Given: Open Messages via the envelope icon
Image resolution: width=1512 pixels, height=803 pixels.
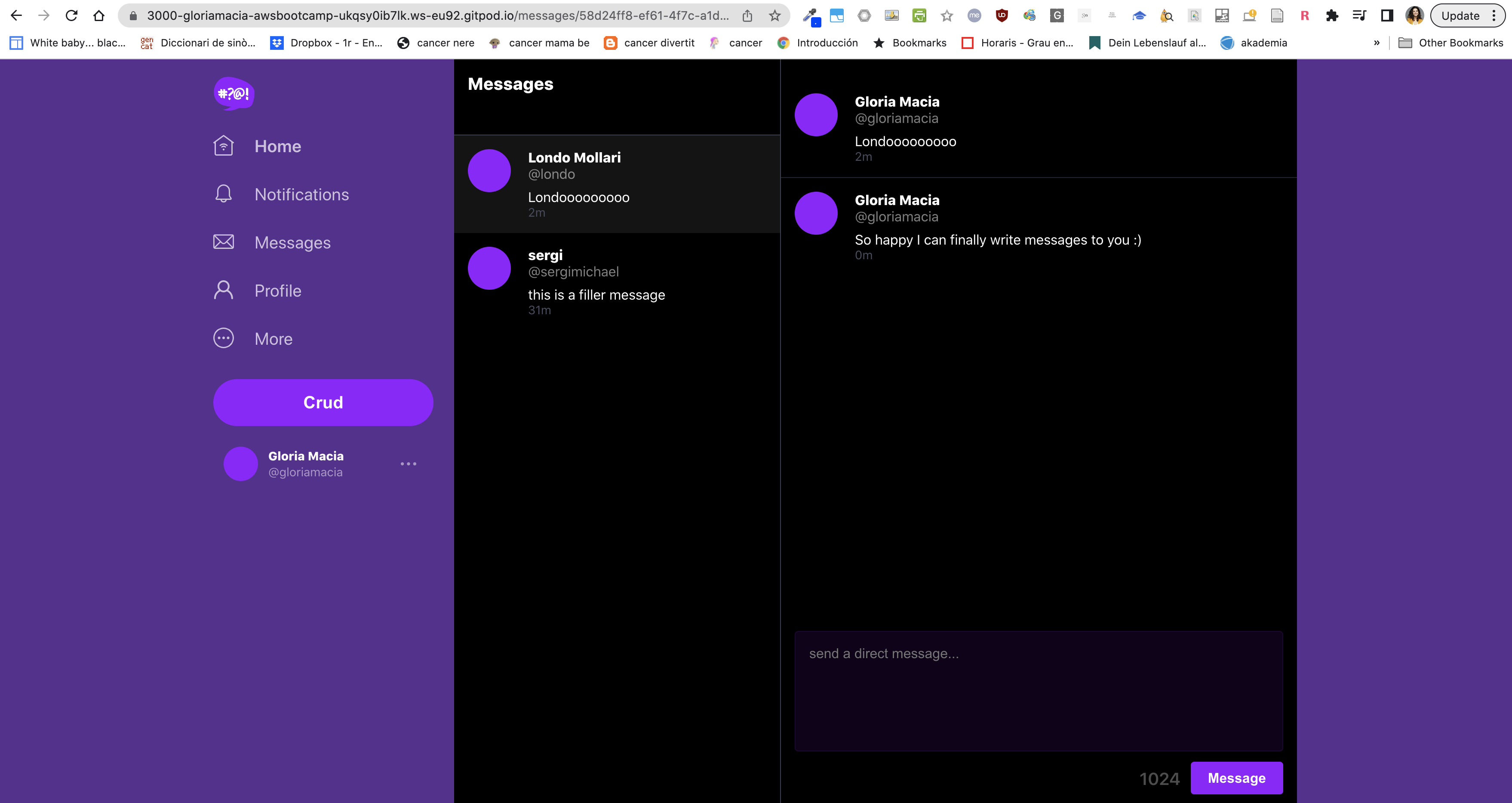Looking at the screenshot, I should tap(223, 242).
